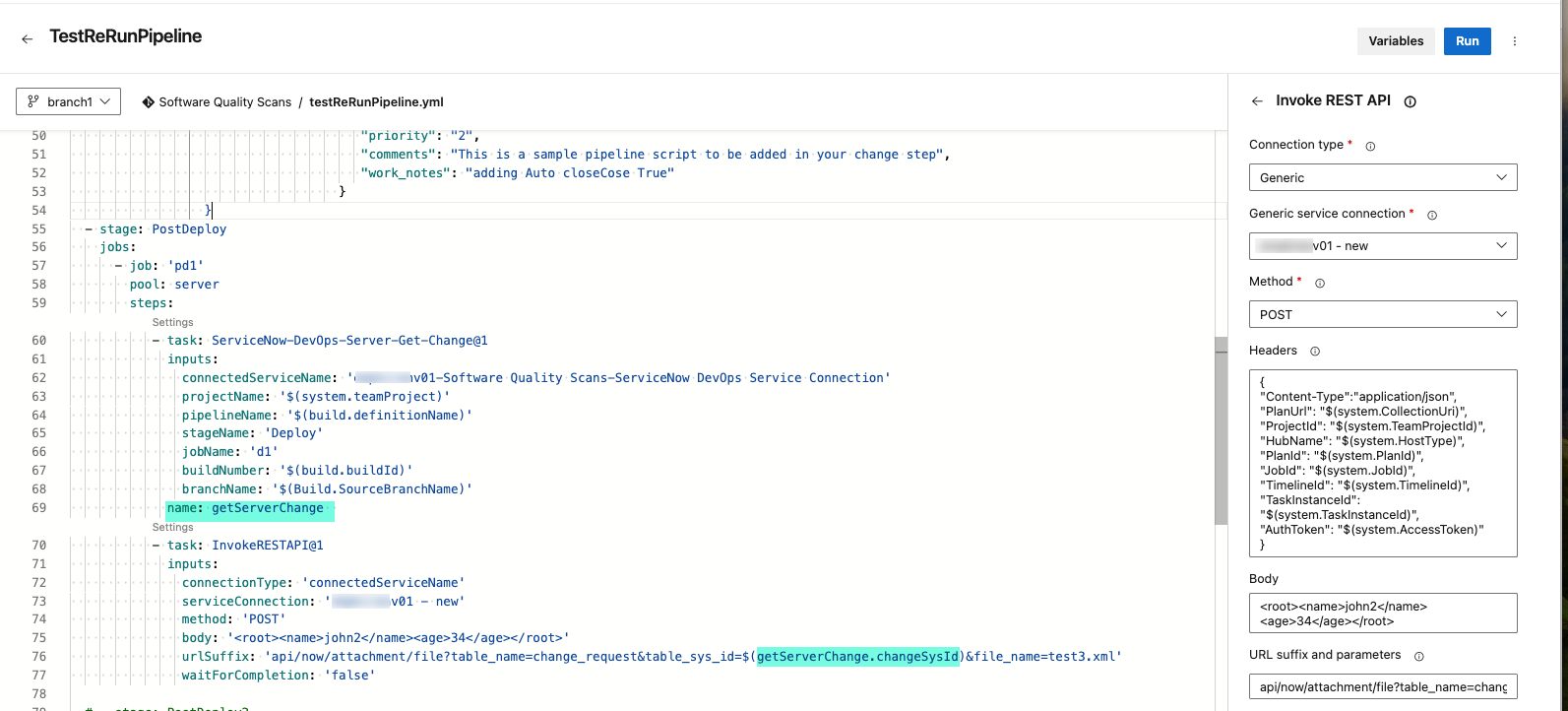Click the '"work_notes"' line in editor
Screen dimensions: 1568x711
(518, 173)
